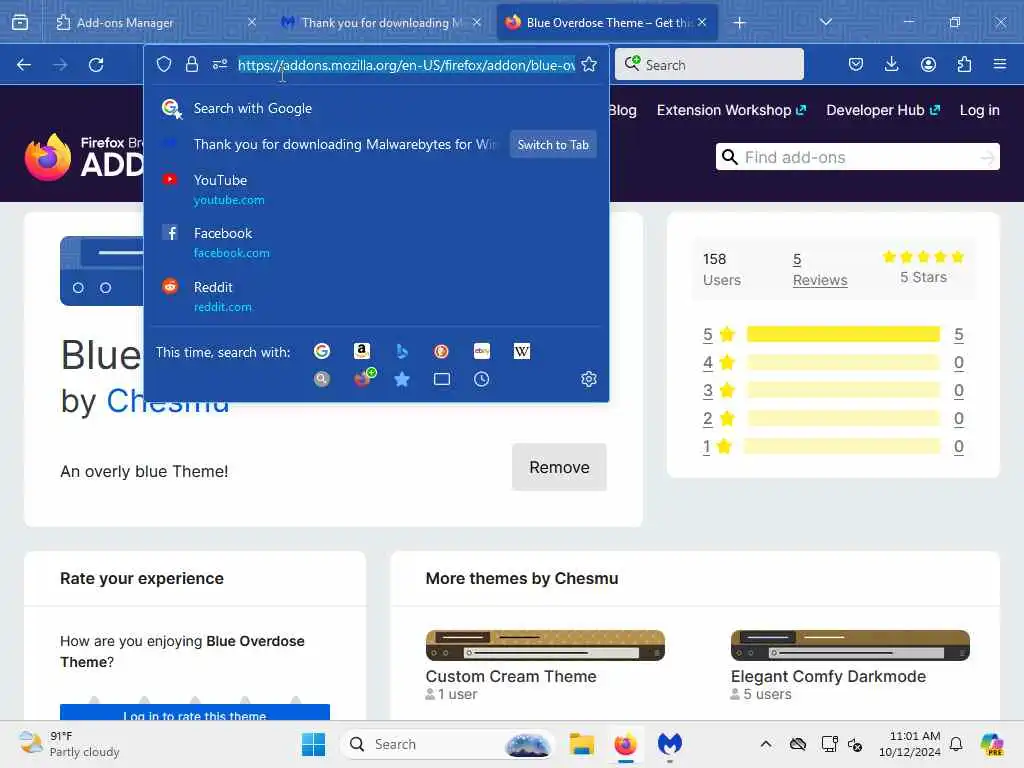The image size is (1024, 768).
Task: Search this time with Amazon icon
Action: tap(362, 351)
